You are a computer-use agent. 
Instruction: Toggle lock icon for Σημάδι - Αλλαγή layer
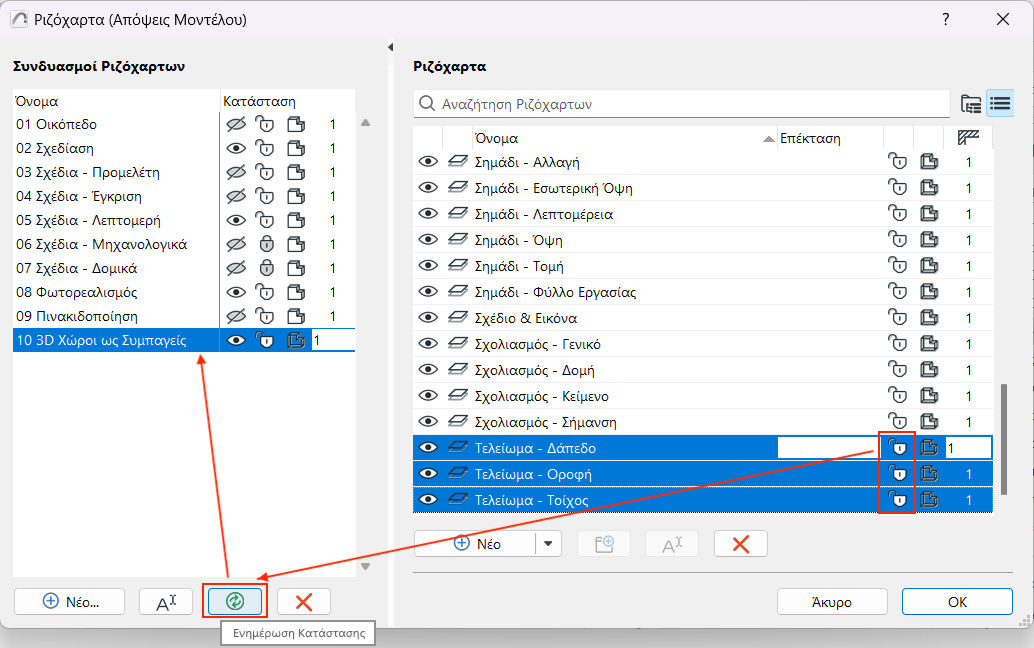pos(897,162)
